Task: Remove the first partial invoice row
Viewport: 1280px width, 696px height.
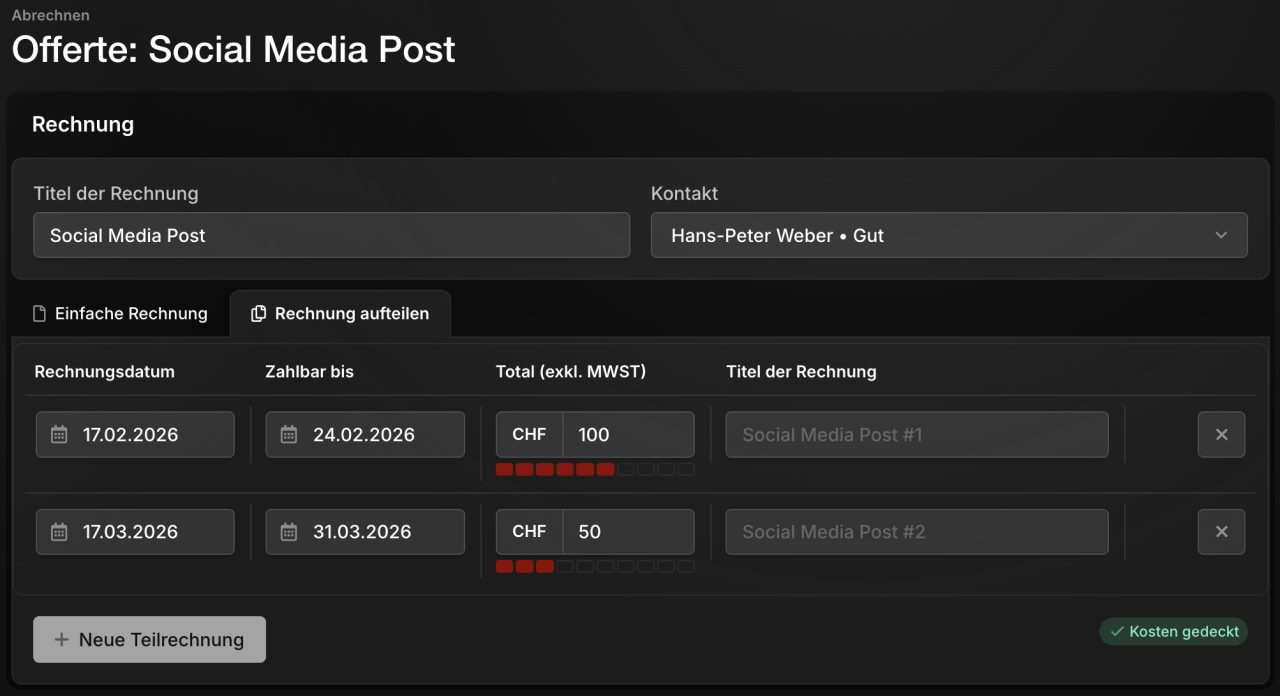Action: coord(1221,435)
